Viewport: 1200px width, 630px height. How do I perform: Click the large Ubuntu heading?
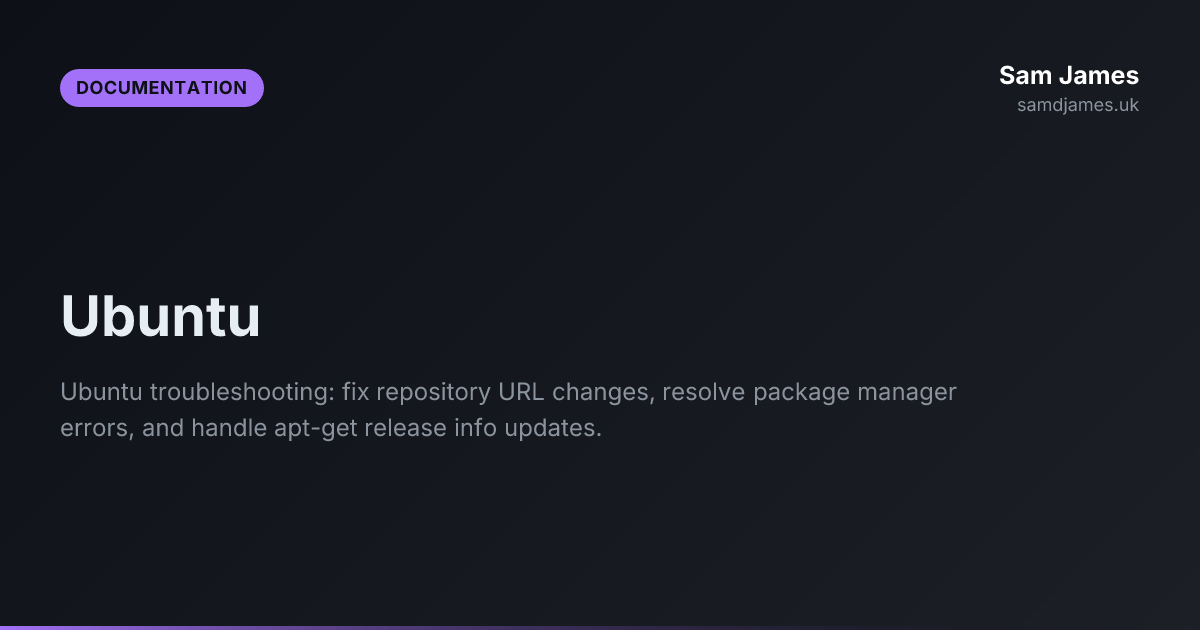[x=161, y=317]
